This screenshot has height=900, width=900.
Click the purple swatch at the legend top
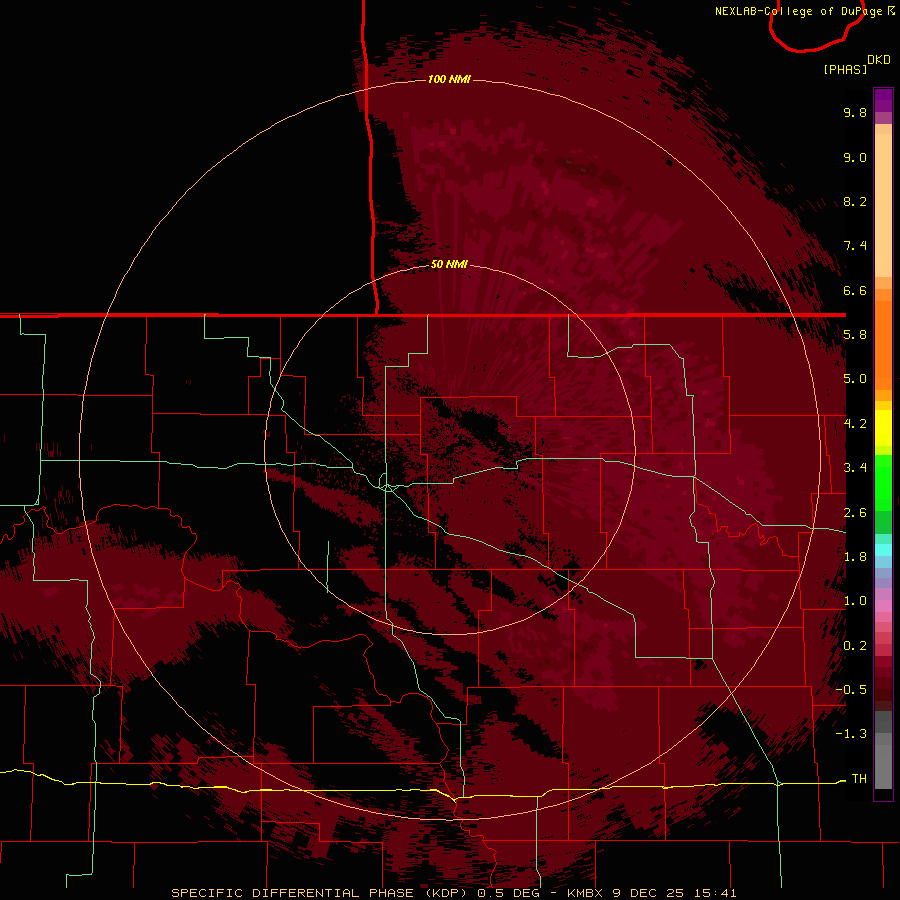pos(883,100)
